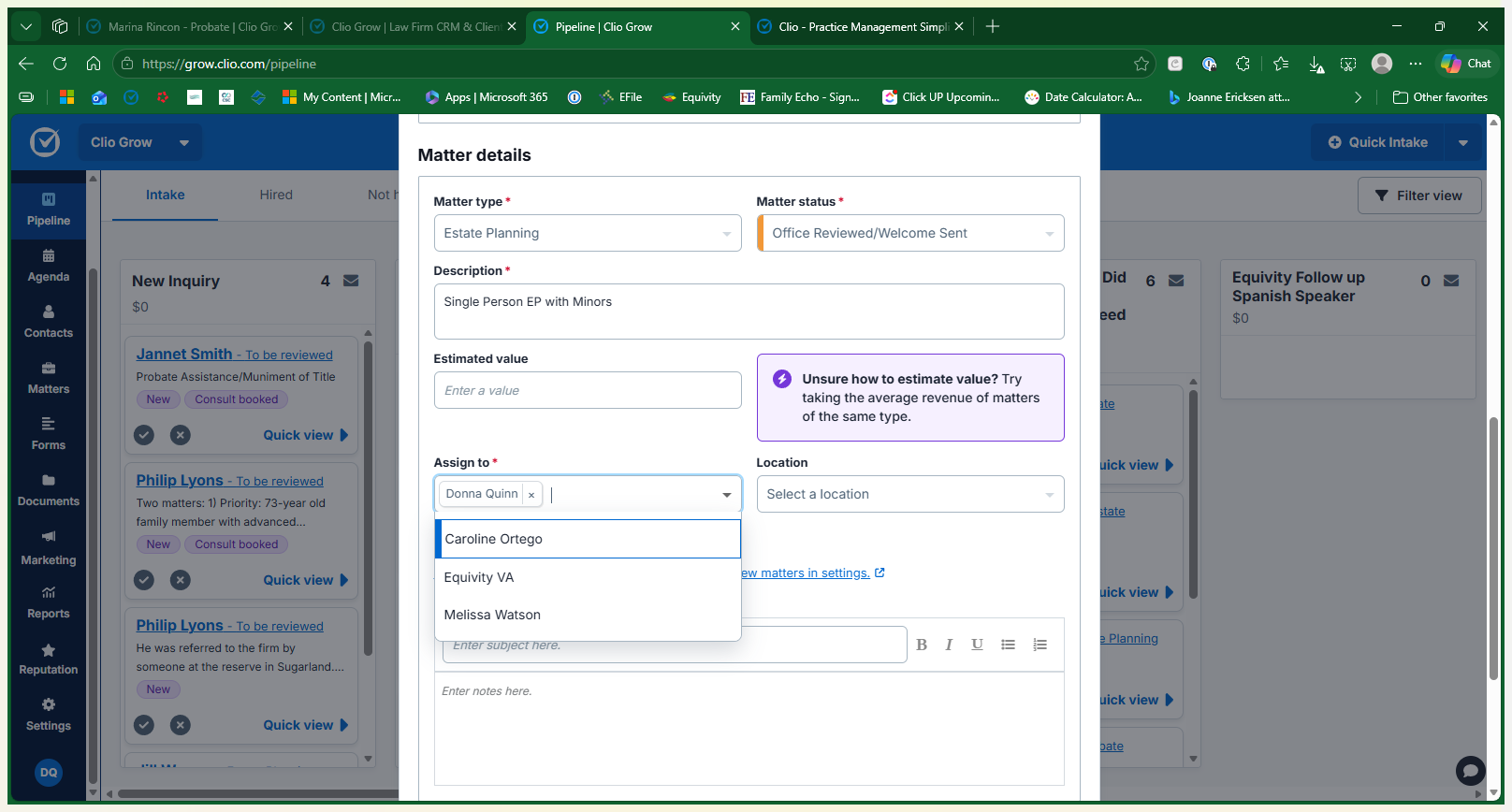Insert bulleted list in notes editor

click(1008, 645)
